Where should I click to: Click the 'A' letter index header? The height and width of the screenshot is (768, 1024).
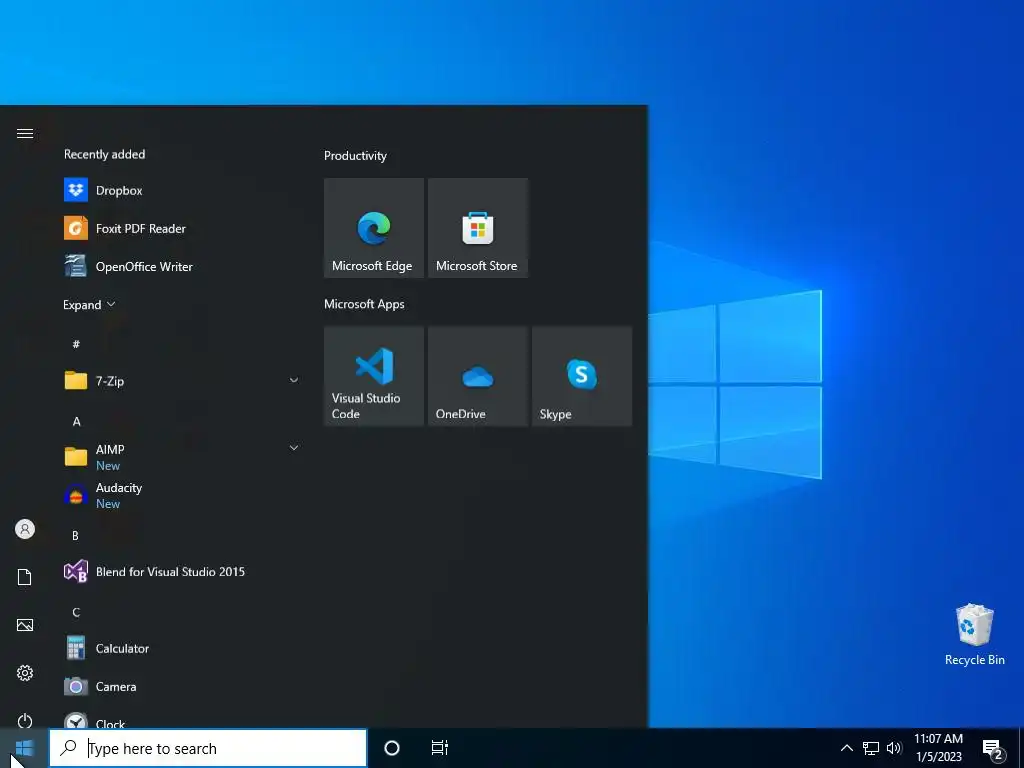pyautogui.click(x=76, y=421)
